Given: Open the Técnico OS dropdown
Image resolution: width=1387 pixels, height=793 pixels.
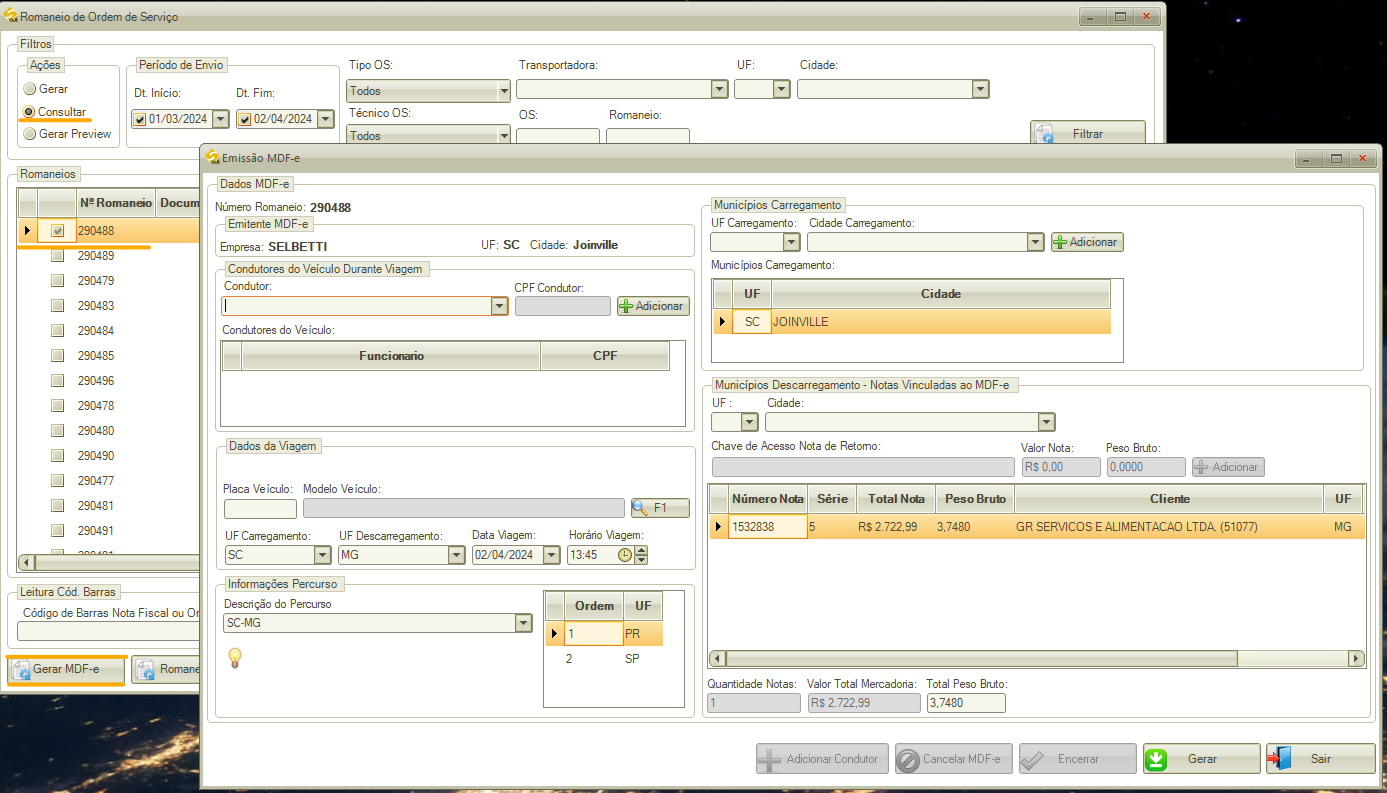Looking at the screenshot, I should coord(503,135).
